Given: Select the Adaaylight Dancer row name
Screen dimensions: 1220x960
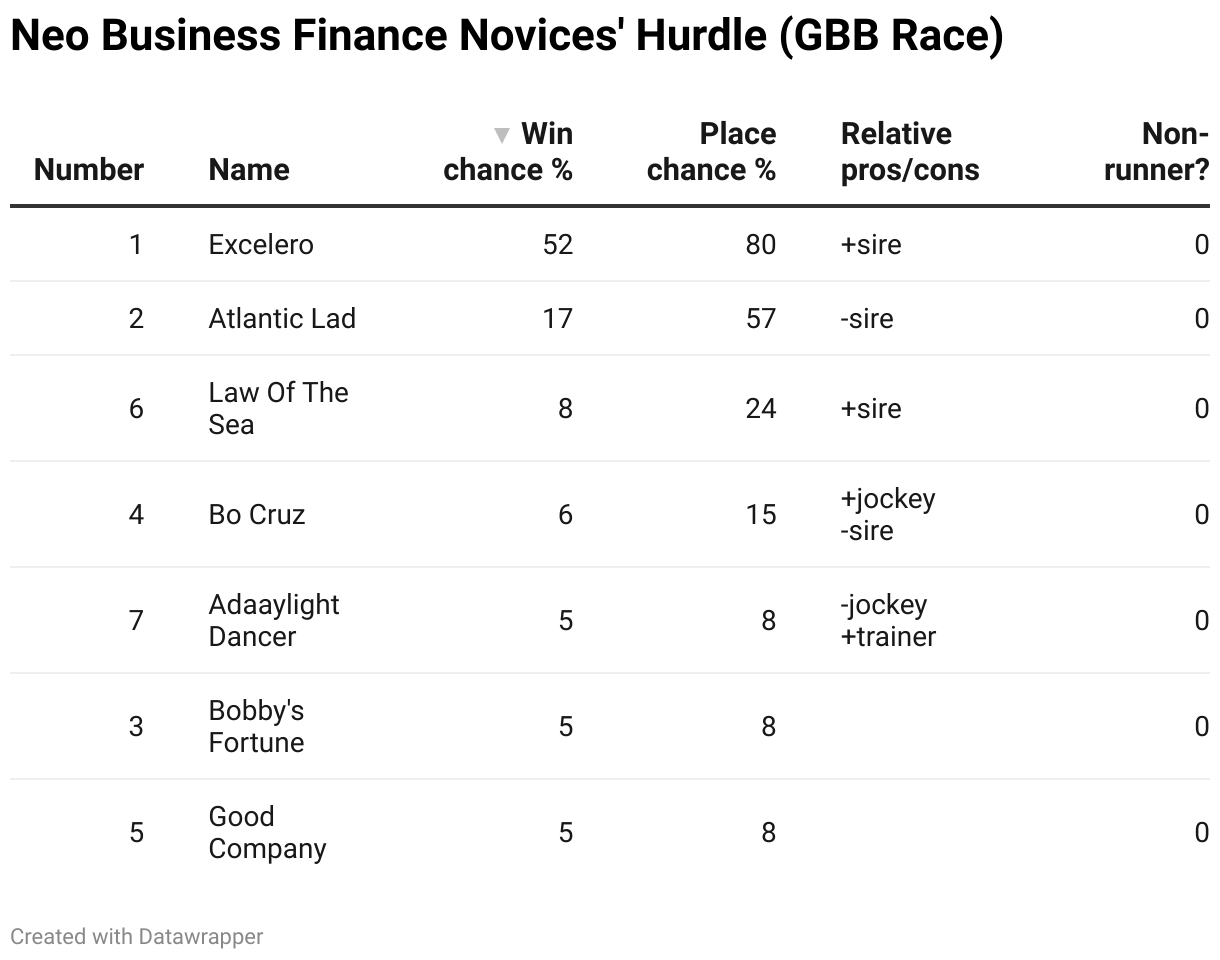Looking at the screenshot, I should 274,621.
